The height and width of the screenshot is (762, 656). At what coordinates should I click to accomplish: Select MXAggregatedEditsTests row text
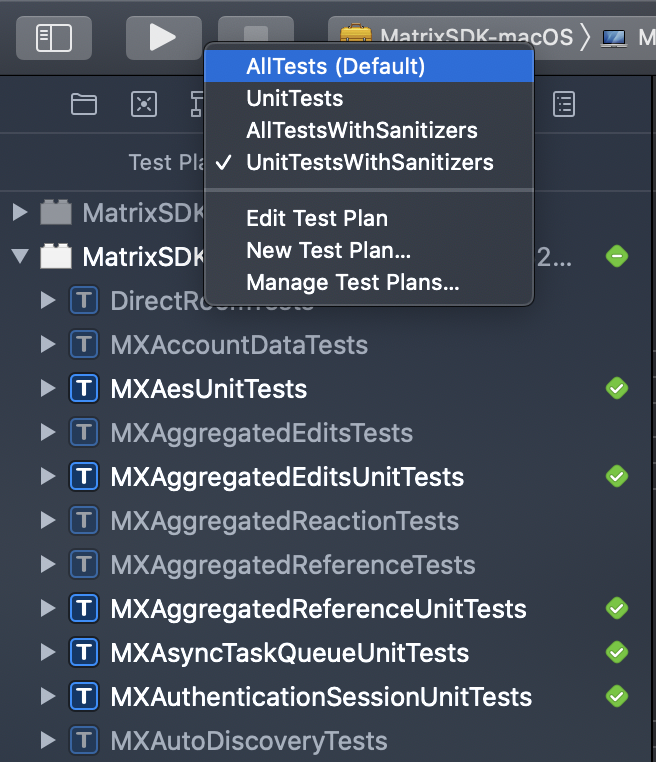click(x=262, y=433)
